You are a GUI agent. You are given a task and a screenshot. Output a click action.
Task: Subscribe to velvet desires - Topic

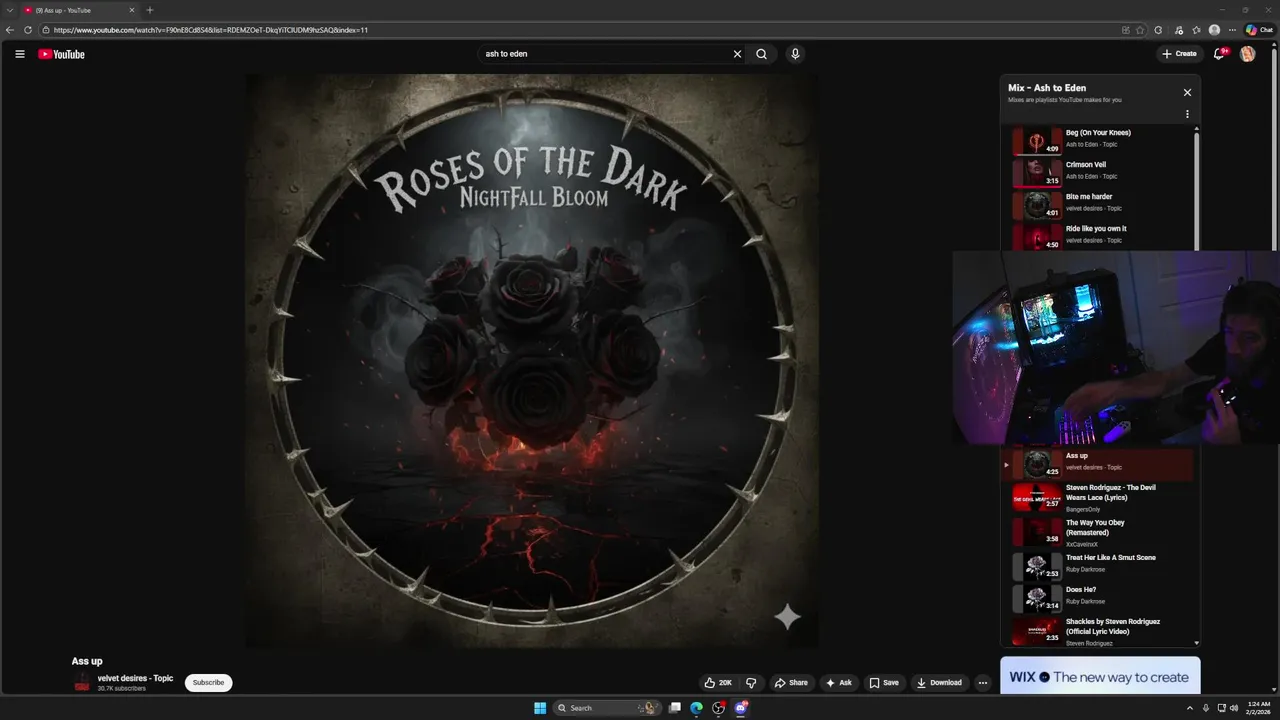[x=208, y=683]
